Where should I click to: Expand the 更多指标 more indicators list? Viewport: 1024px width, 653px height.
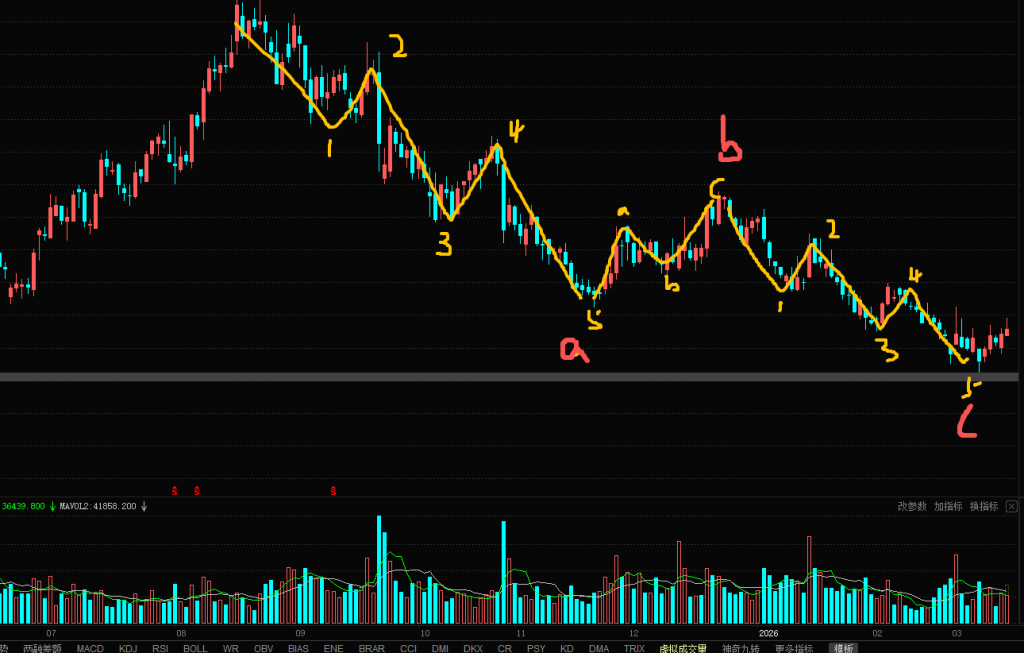797,648
